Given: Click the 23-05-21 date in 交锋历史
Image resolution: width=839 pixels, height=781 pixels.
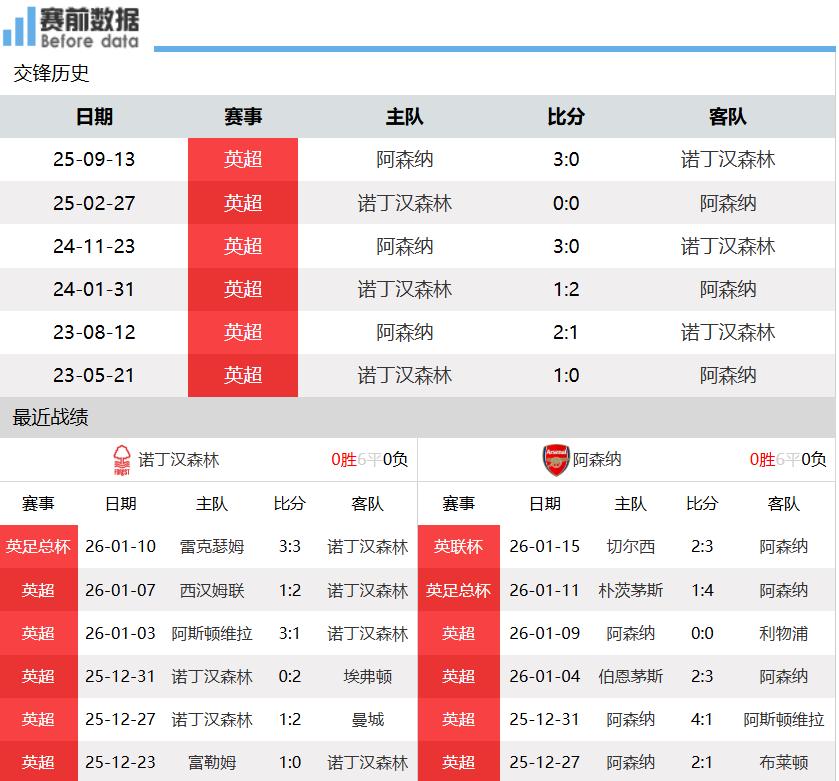Looking at the screenshot, I should (x=94, y=376).
